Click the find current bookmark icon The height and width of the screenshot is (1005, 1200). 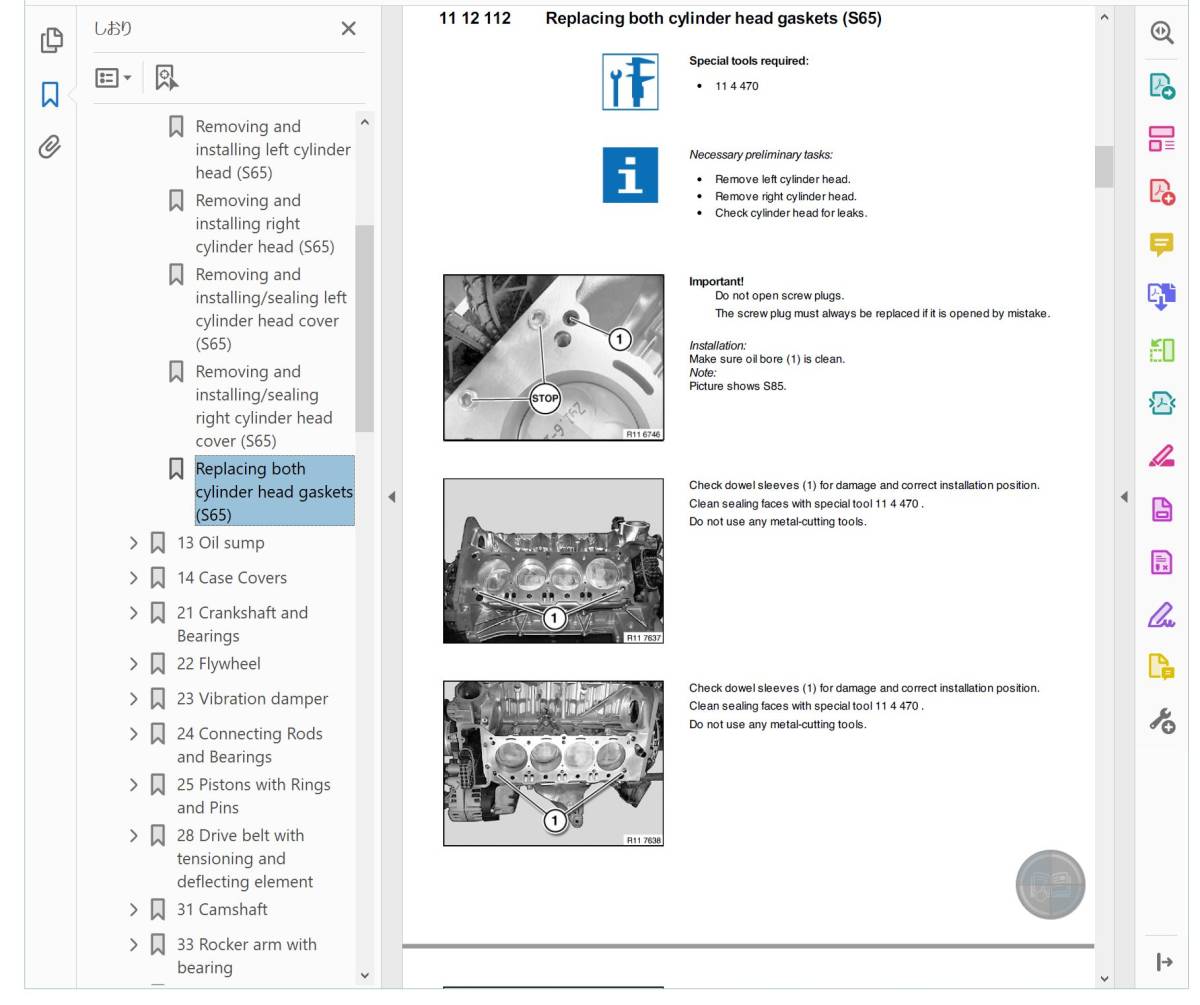pos(166,77)
